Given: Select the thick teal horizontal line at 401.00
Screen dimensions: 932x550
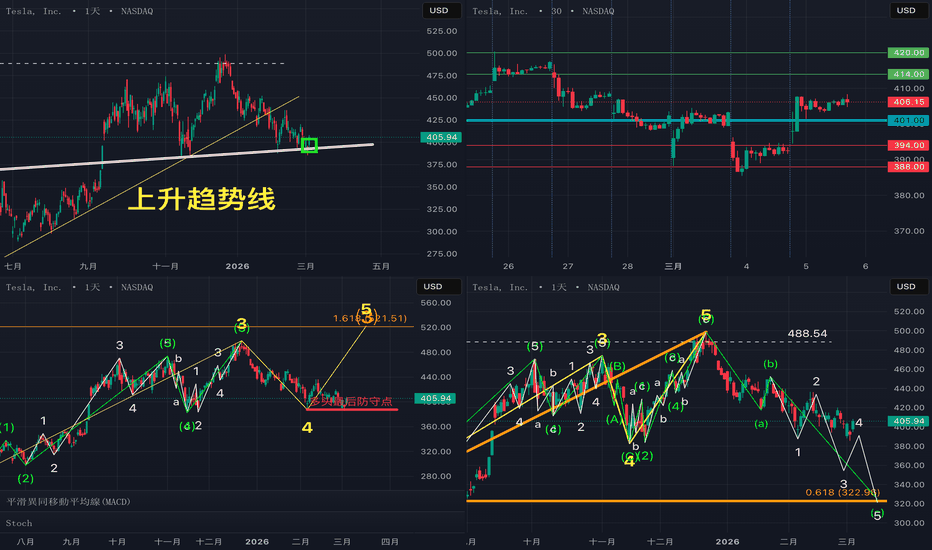Looking at the screenshot, I should click(x=676, y=121).
